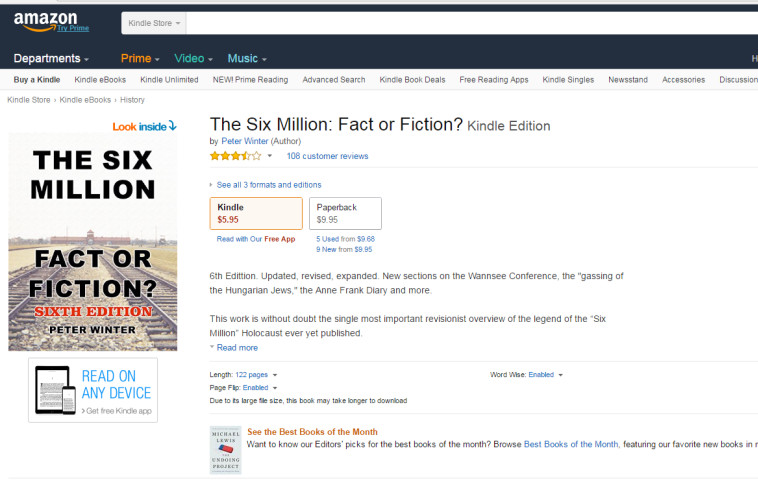Click into the Amazon search field
Screen dimensions: 758x481
[470, 22]
